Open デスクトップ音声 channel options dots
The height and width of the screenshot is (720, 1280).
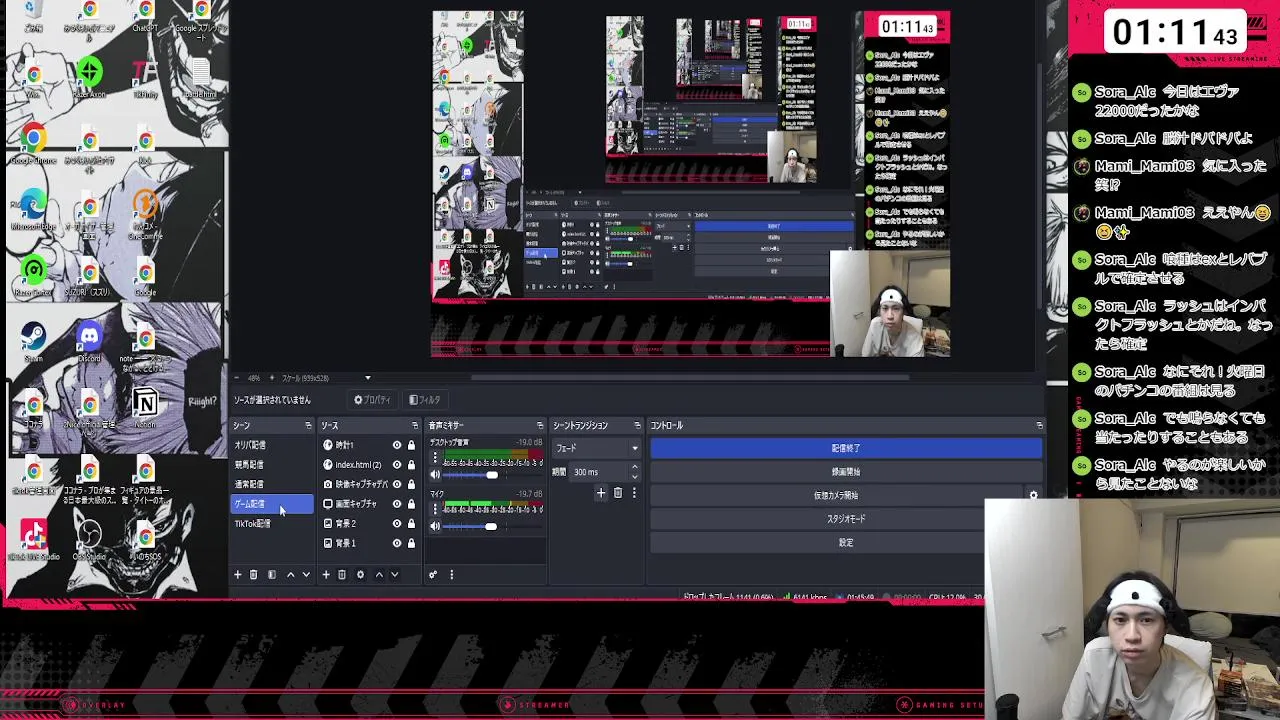pyautogui.click(x=434, y=458)
